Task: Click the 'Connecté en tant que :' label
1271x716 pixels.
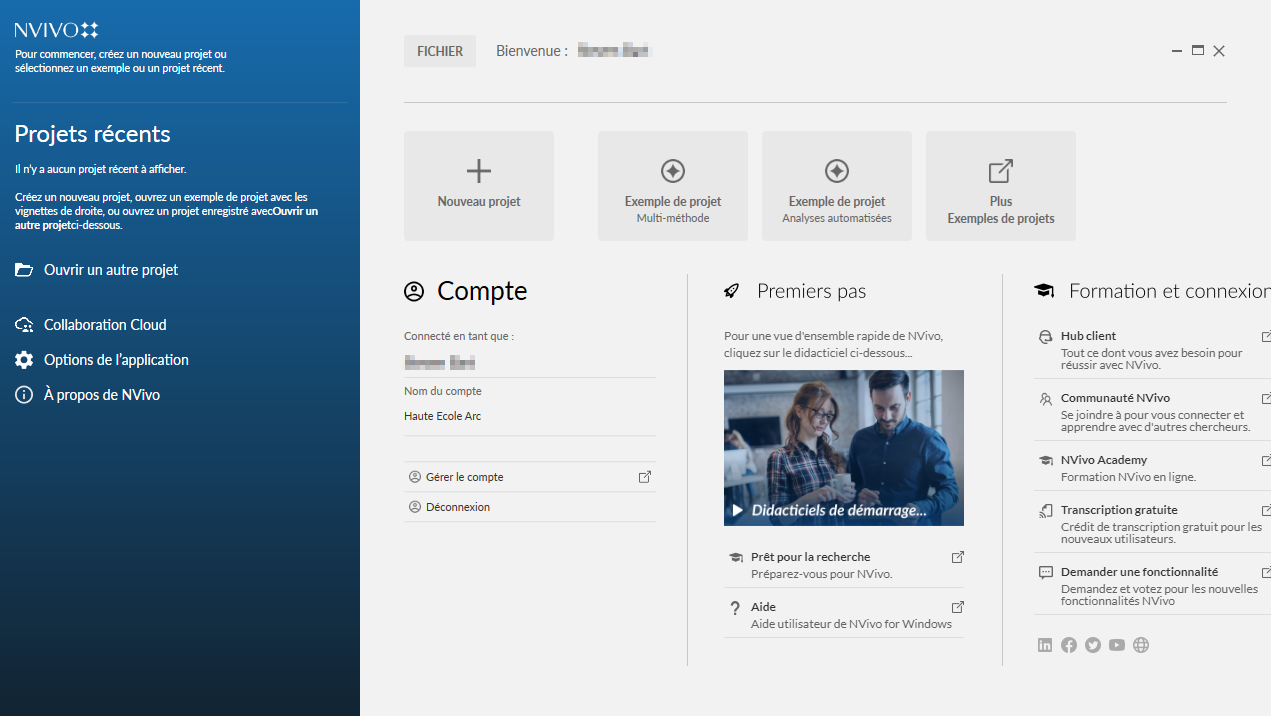Action: 459,337
